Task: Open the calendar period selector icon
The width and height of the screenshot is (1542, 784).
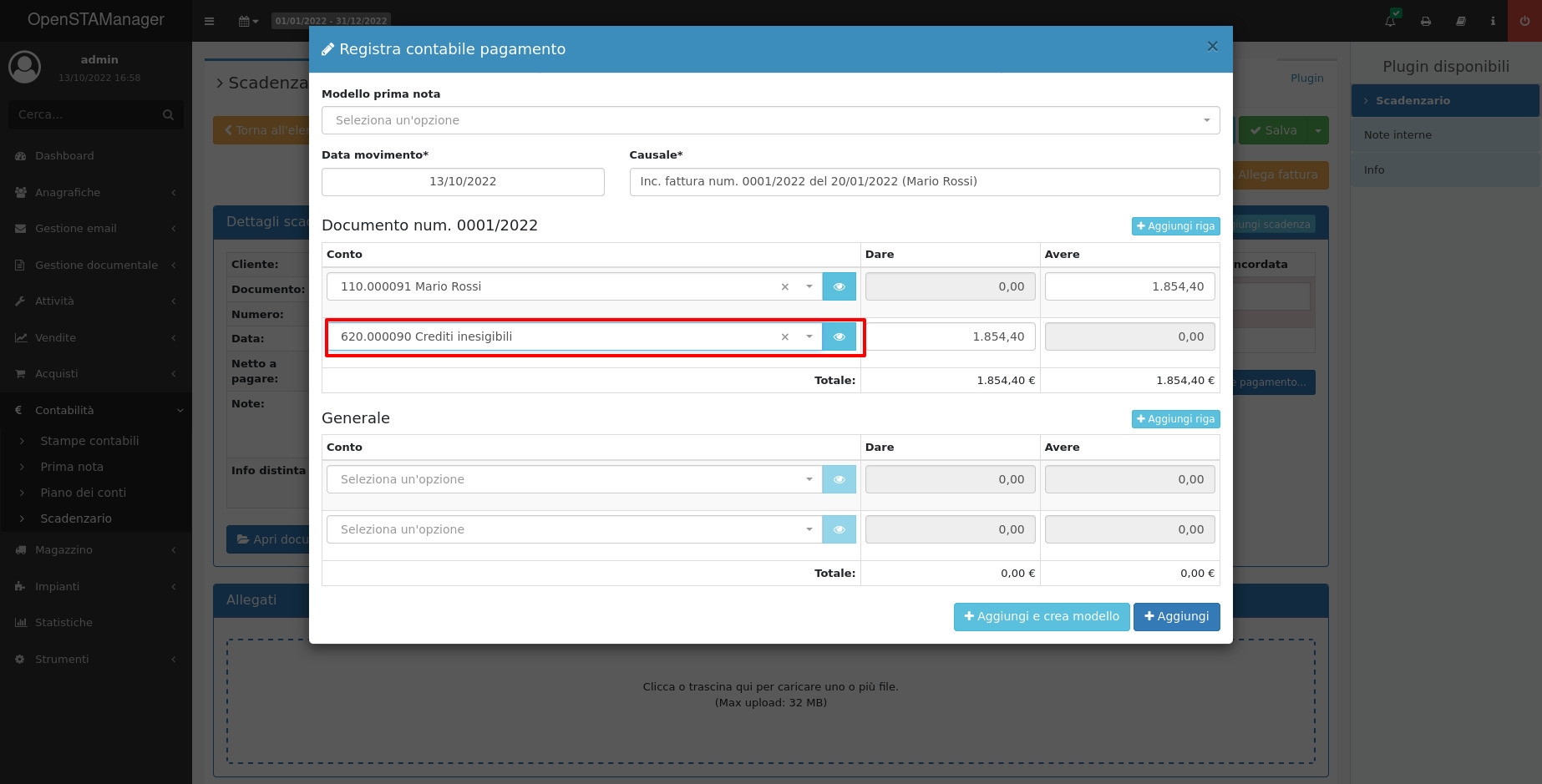Action: coord(248,21)
